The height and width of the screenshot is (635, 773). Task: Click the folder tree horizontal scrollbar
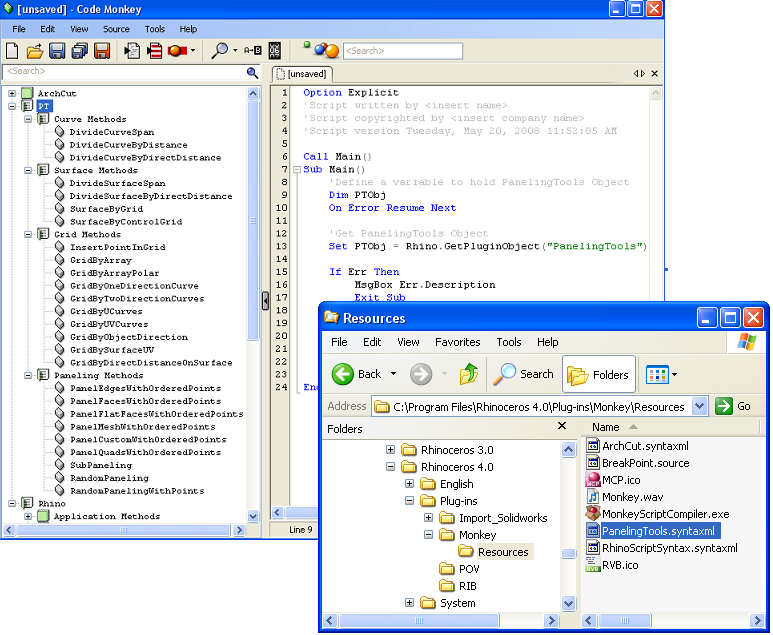(420, 620)
